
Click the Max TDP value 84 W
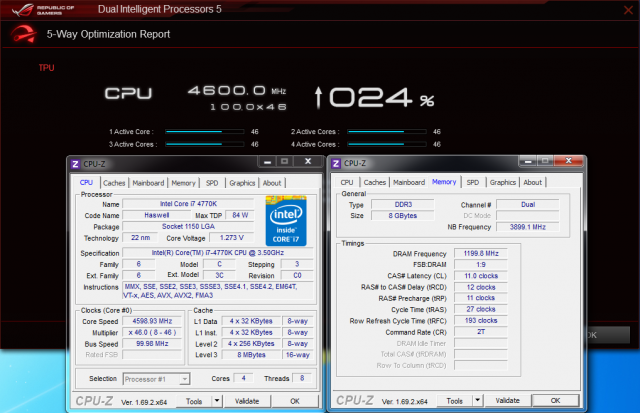pyautogui.click(x=240, y=215)
